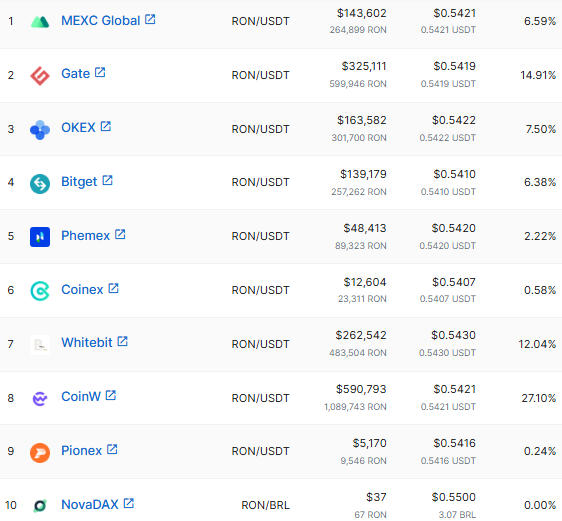Click the CoinW exchange logo

point(40,398)
